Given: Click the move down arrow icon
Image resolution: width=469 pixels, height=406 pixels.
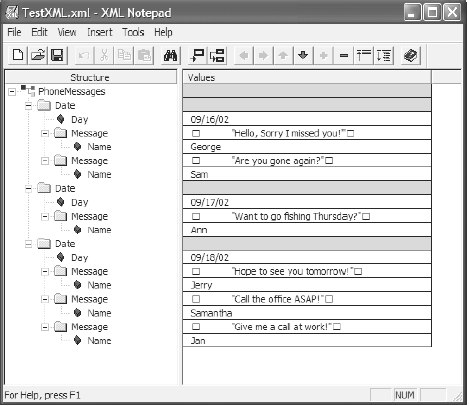Looking at the screenshot, I should (303, 55).
